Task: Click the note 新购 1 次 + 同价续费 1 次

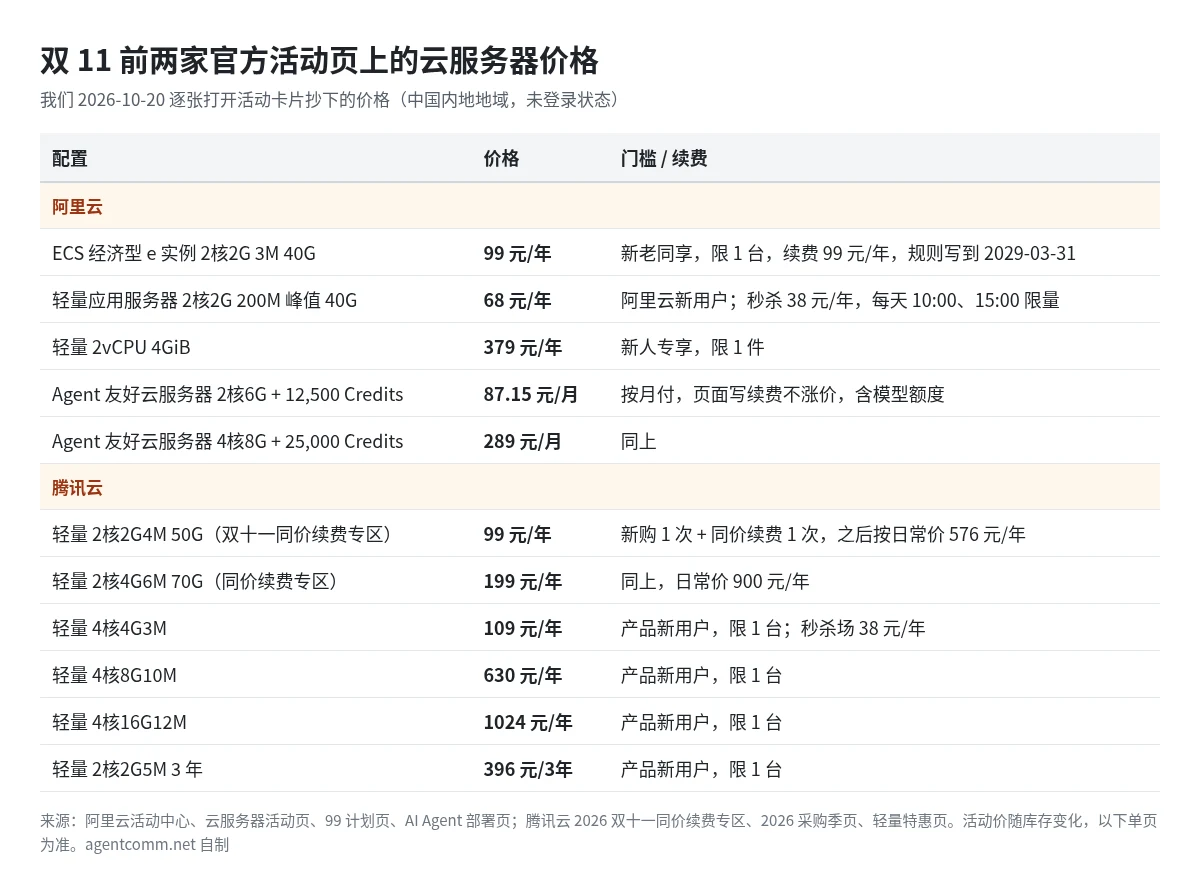Action: [823, 535]
